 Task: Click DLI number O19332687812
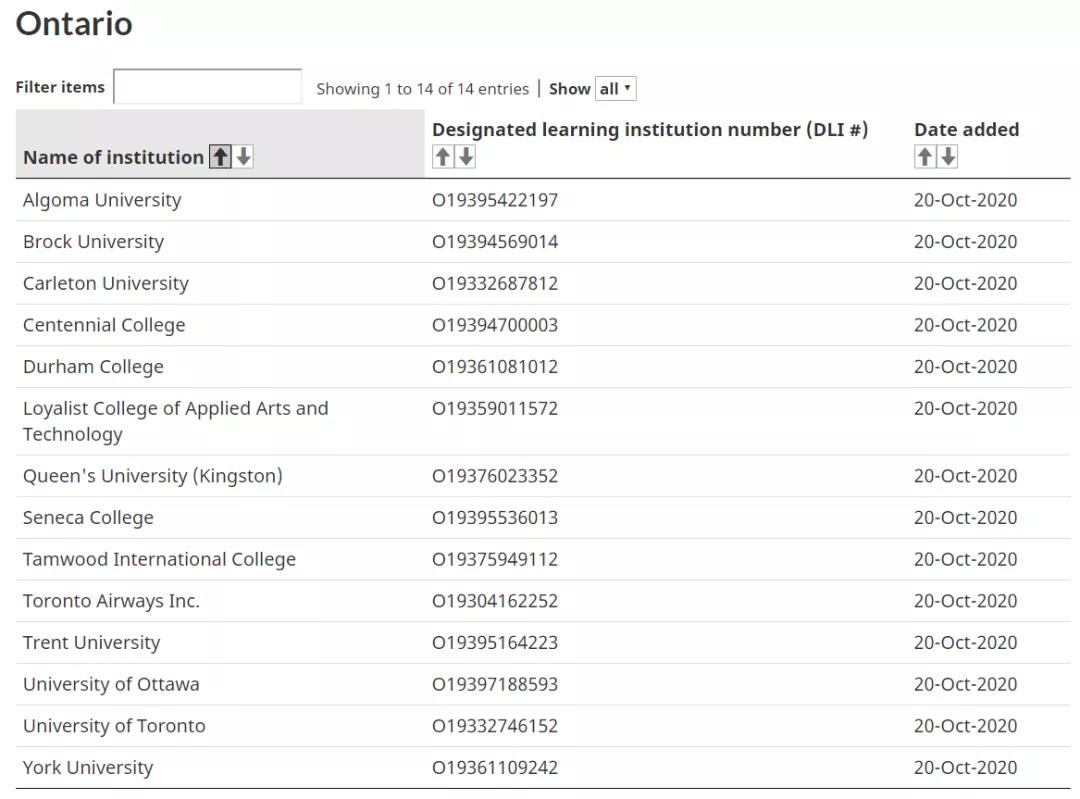tap(495, 284)
